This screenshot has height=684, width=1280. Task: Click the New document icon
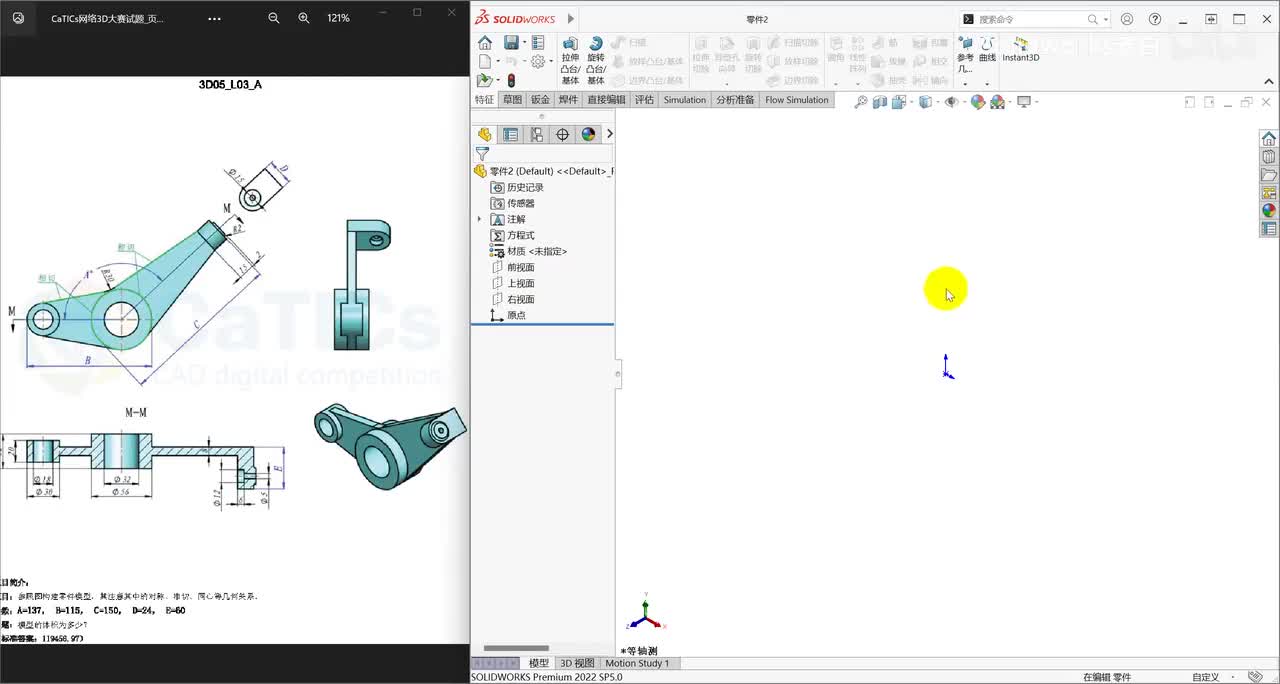coord(484,62)
